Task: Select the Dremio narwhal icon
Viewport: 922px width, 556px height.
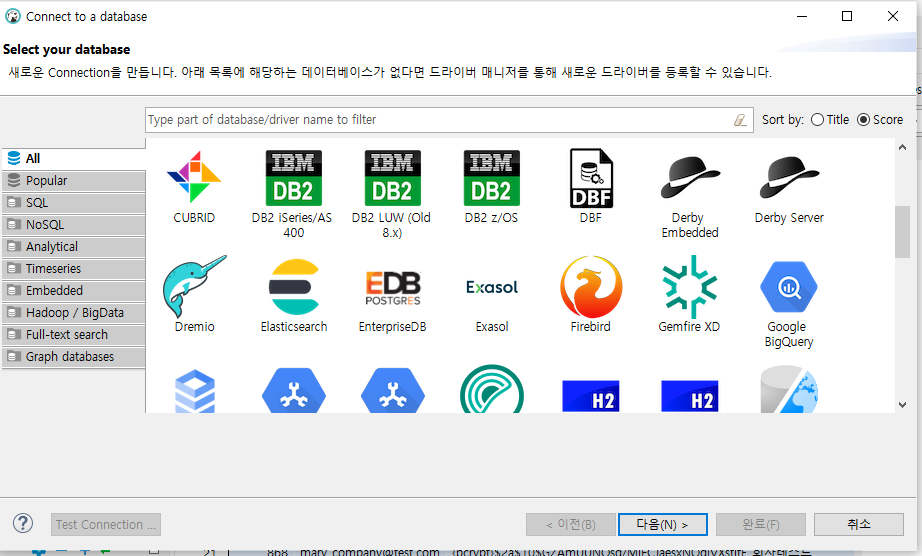Action: pos(194,286)
